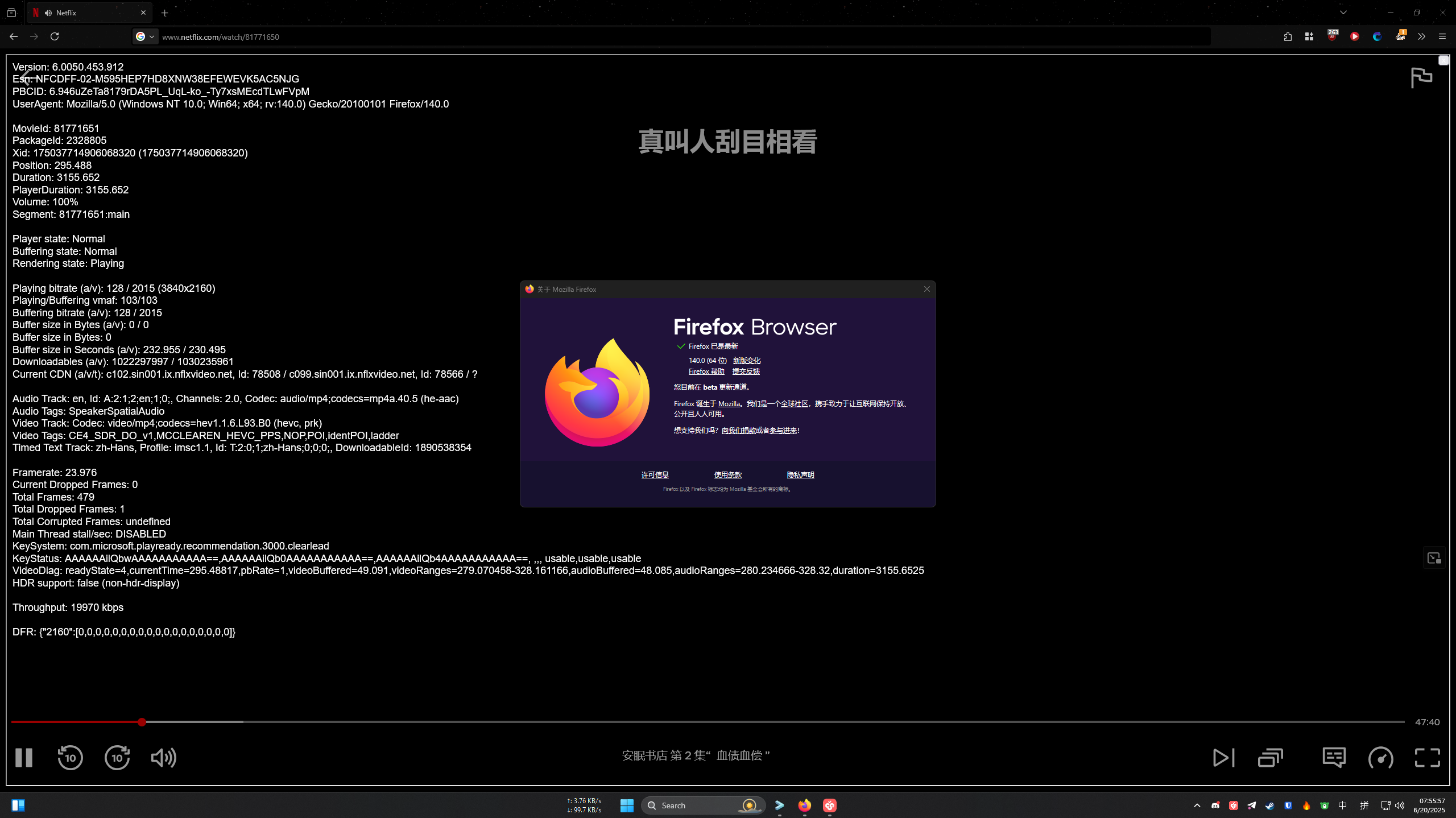
Task: Expand the list-all-tabs chevron
Action: pyautogui.click(x=1343, y=13)
